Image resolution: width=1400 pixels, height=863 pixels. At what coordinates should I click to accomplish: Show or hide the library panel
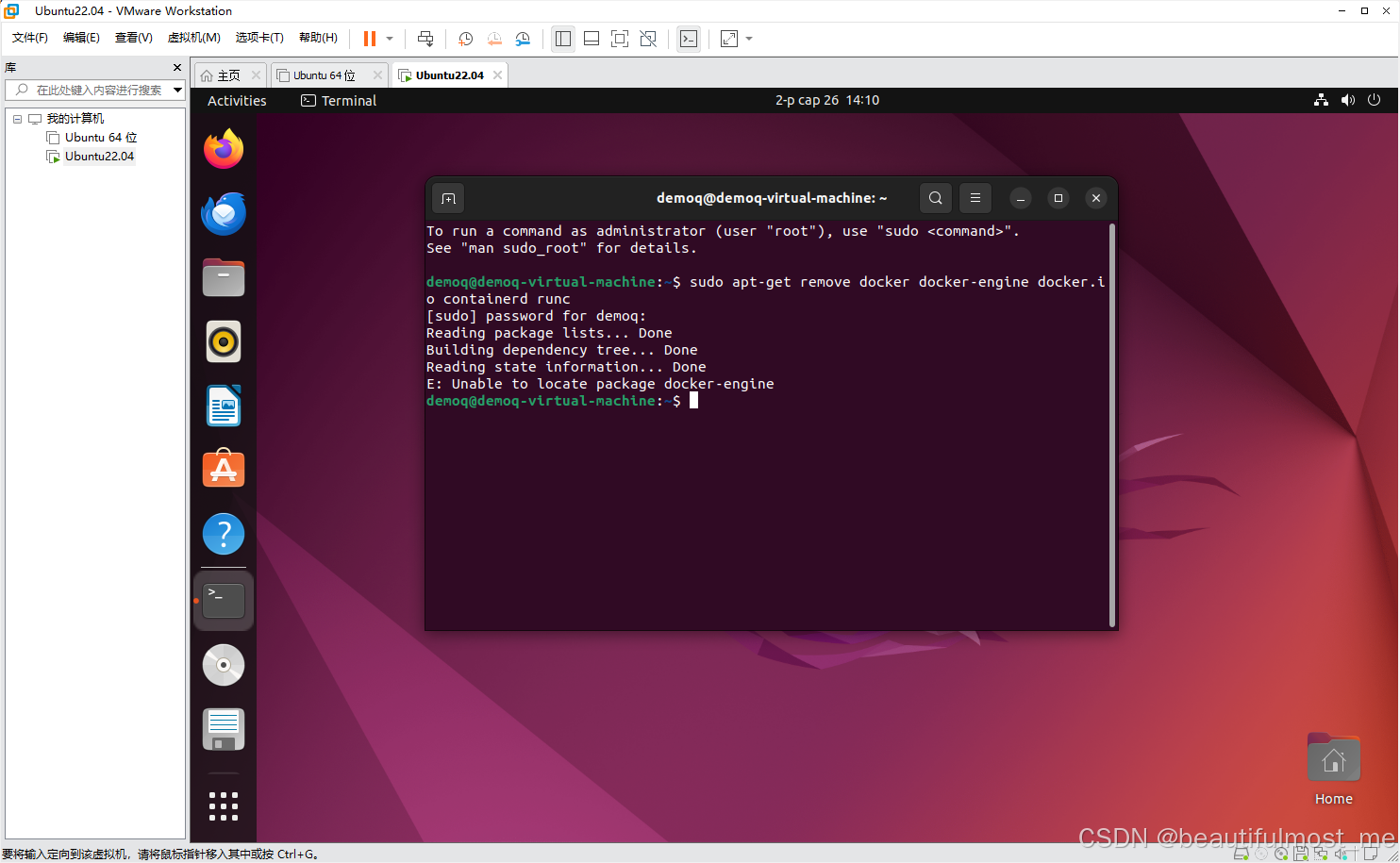click(x=563, y=39)
